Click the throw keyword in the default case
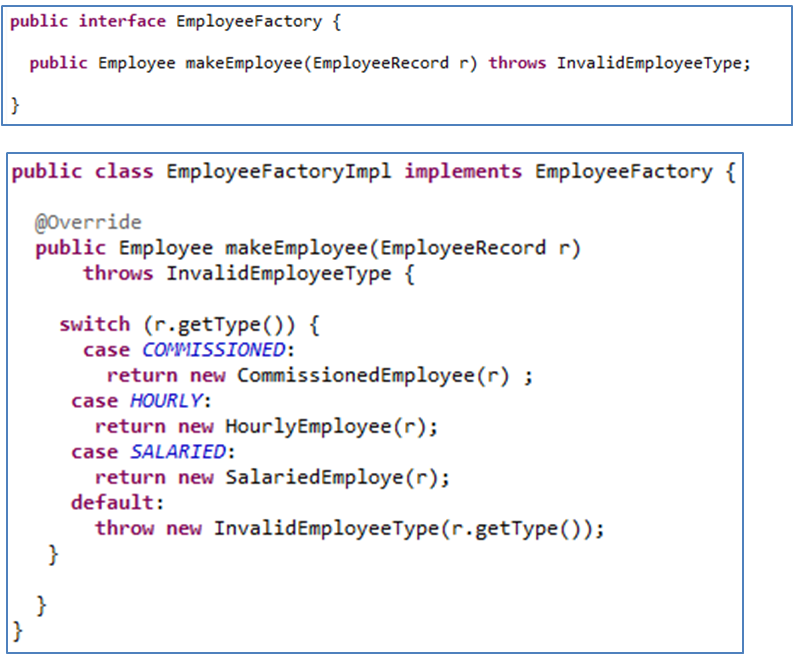The width and height of the screenshot is (794, 658). tap(124, 528)
